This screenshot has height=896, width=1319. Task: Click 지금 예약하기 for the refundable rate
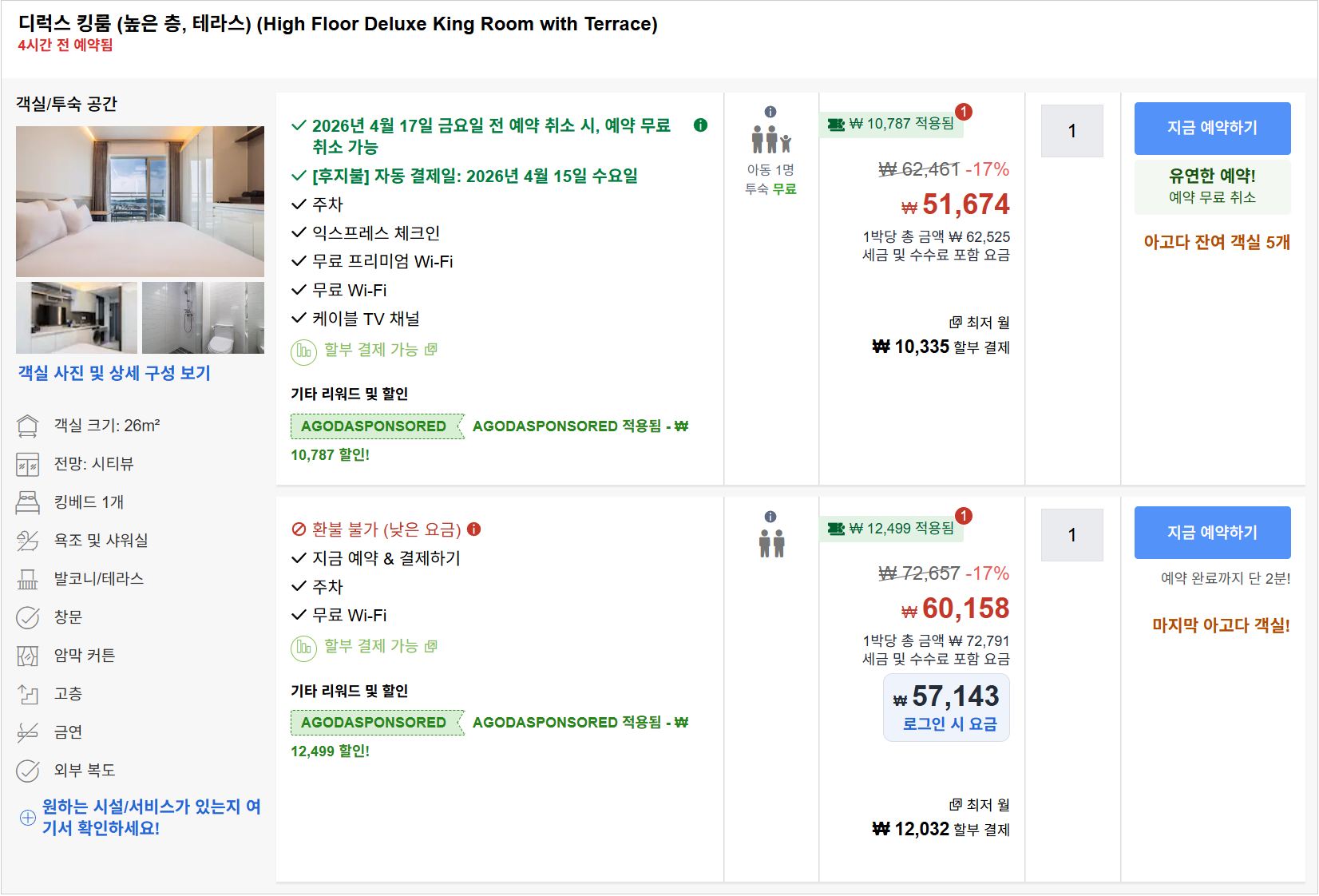(x=1212, y=128)
